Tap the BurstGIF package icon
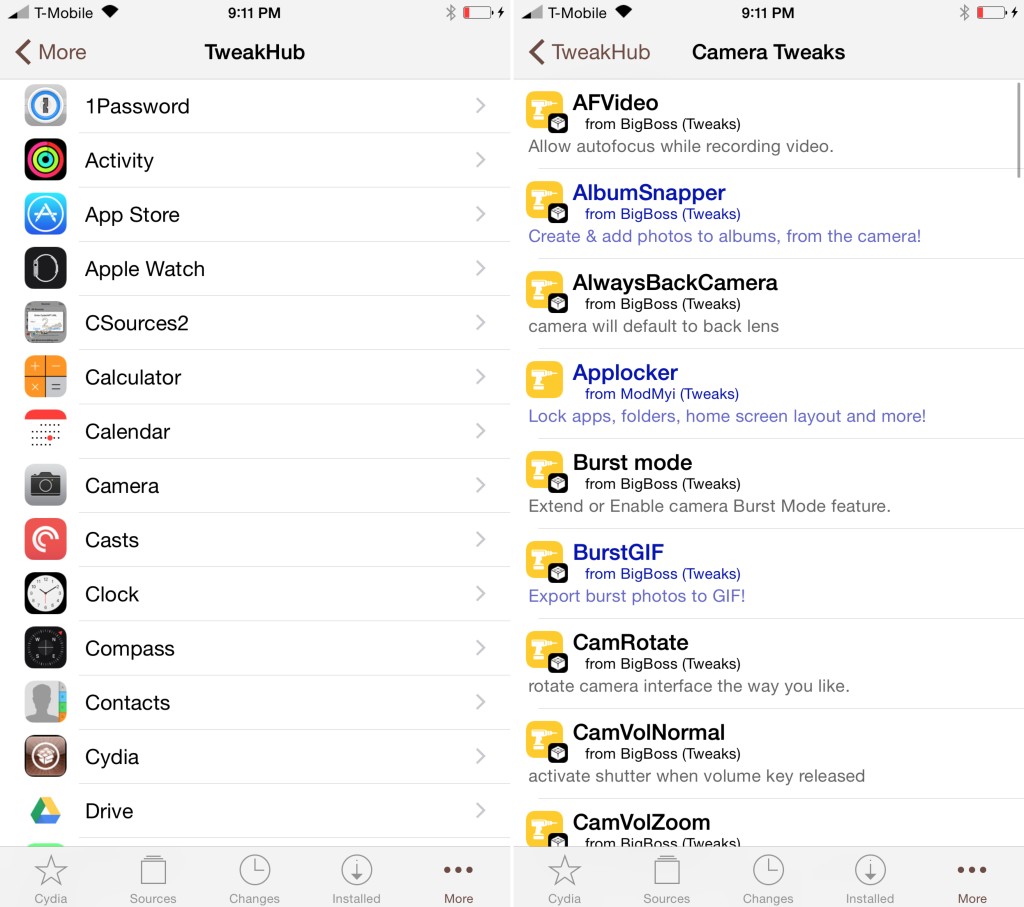Image resolution: width=1024 pixels, height=907 pixels. [545, 561]
